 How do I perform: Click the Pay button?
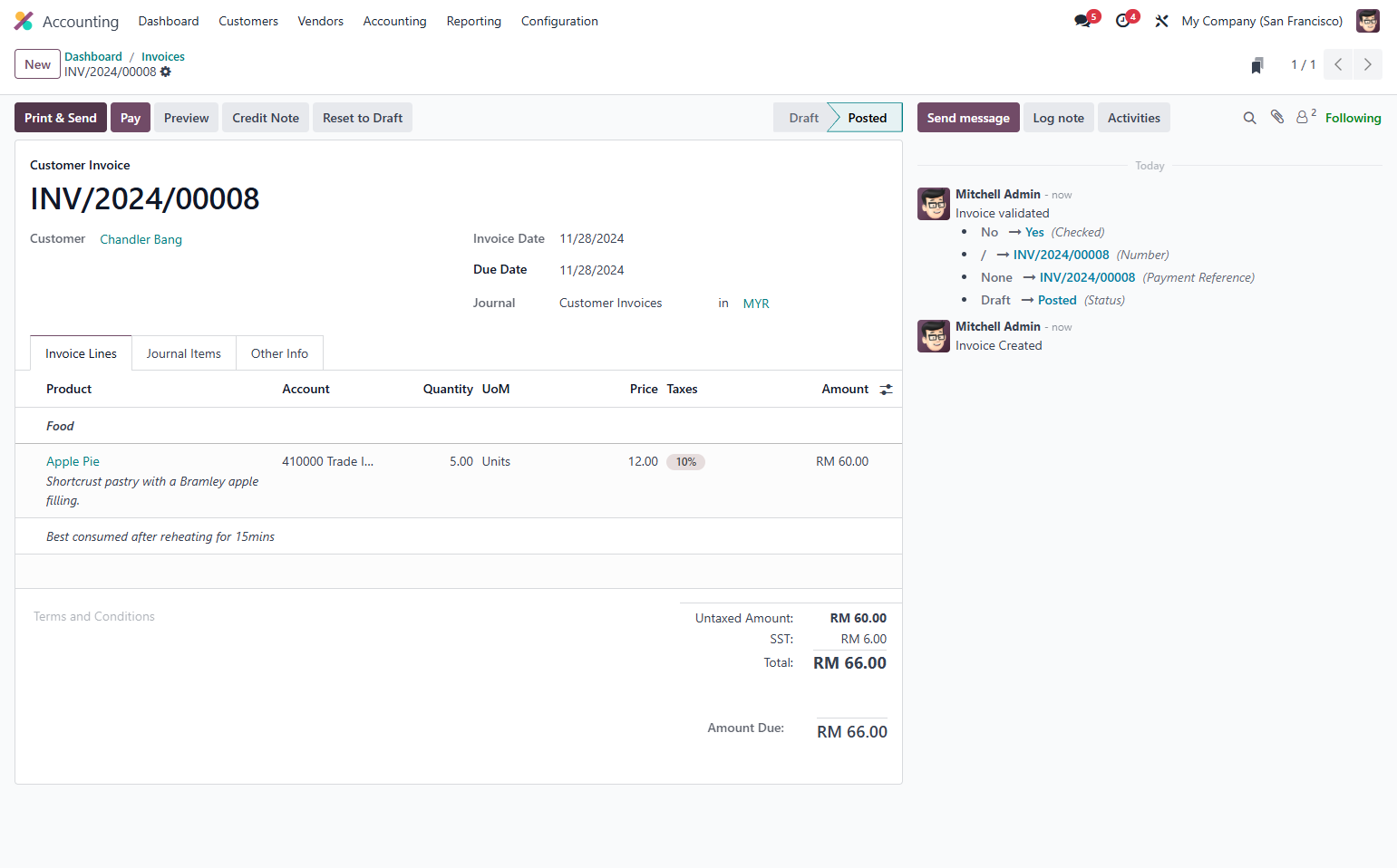click(x=131, y=118)
